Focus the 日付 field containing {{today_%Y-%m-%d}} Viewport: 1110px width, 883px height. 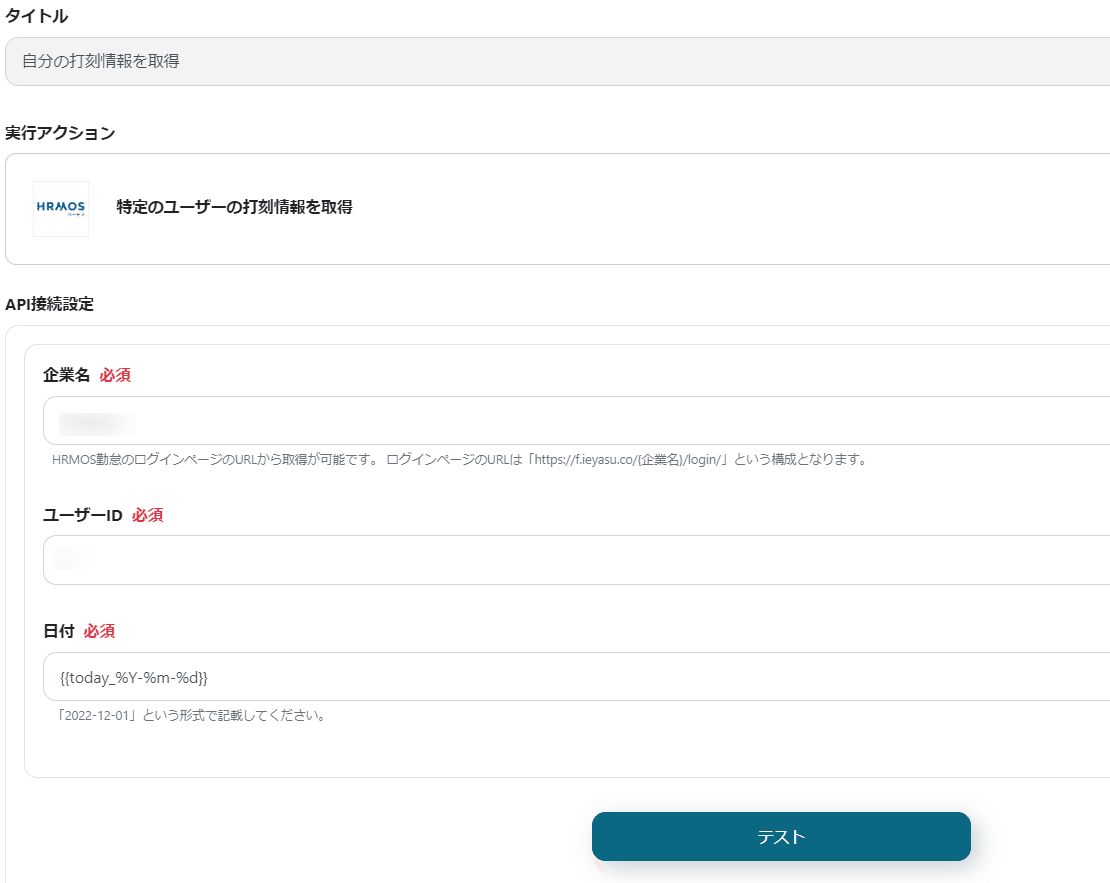(x=576, y=677)
